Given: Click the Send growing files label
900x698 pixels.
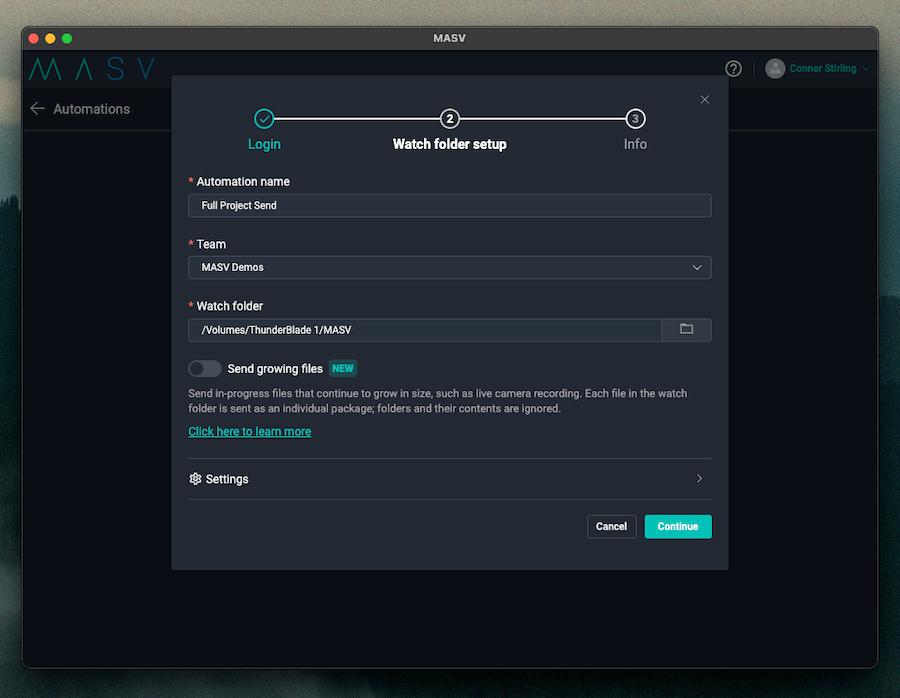Looking at the screenshot, I should pos(275,369).
